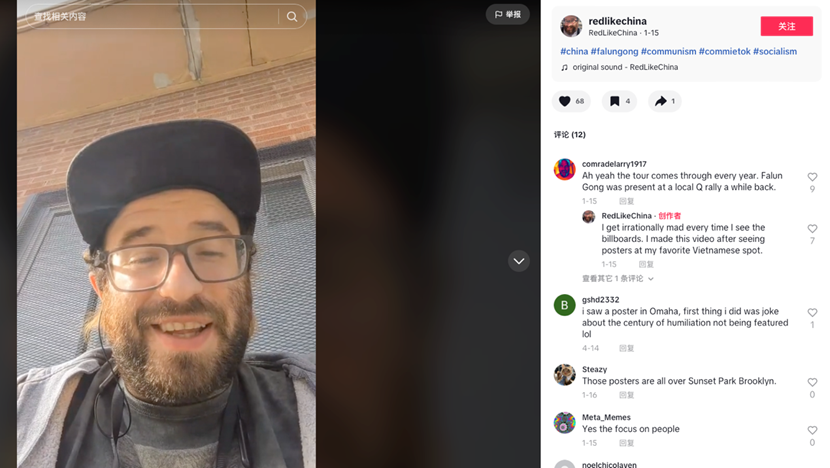This screenshot has height=468, width=830.
Task: Expand 1 more reply under RedLikeChina
Action: click(618, 278)
